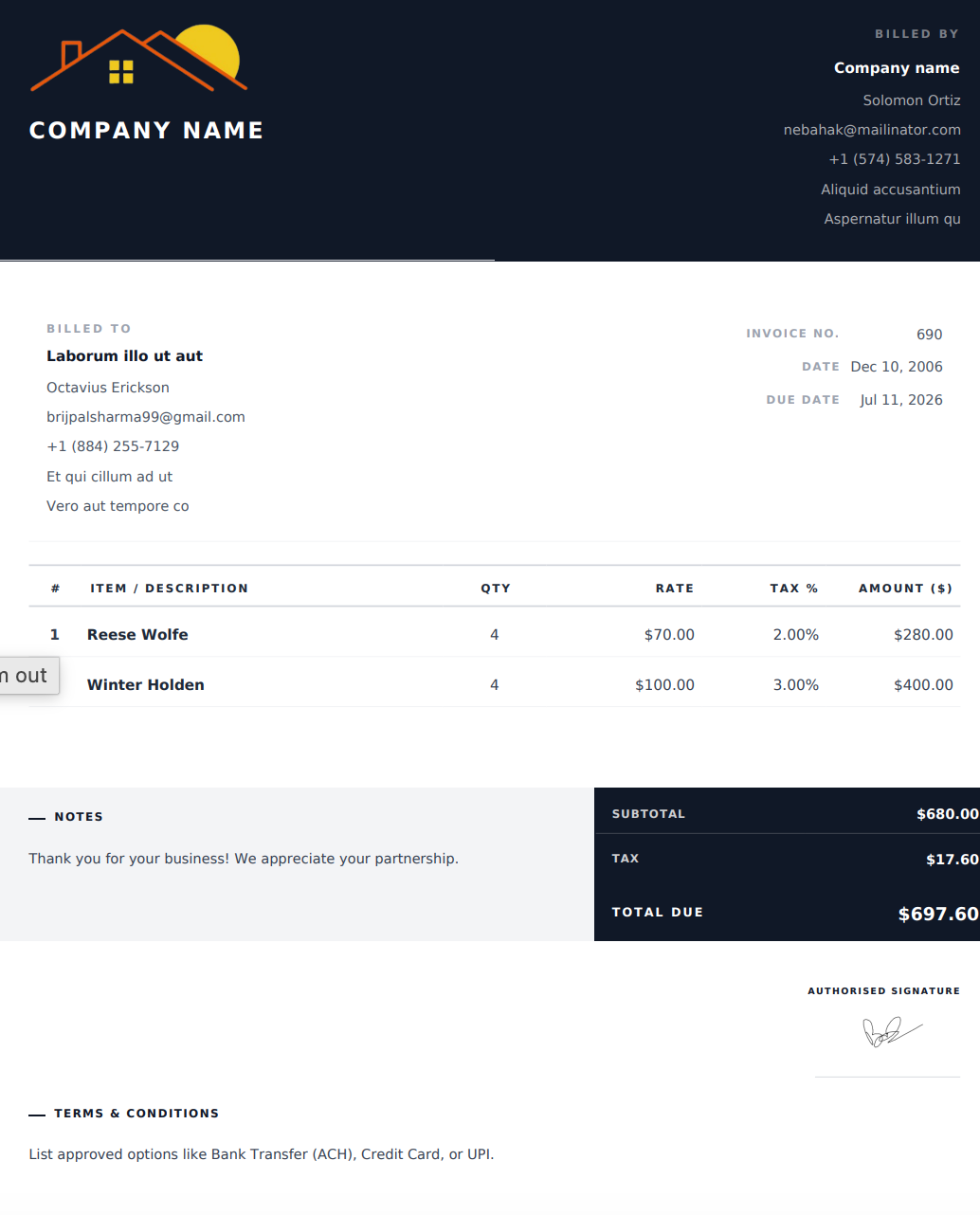
Task: Click the Notes thank-you message text
Action: coord(244,859)
